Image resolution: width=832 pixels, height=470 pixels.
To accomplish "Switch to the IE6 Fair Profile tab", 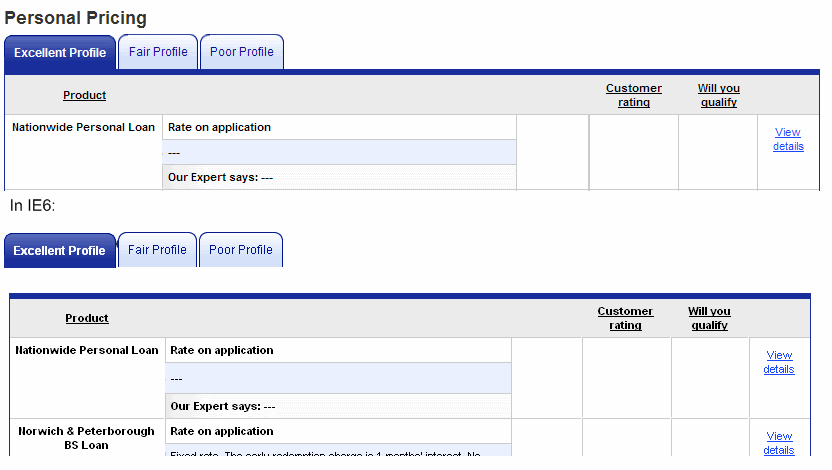I will tap(157, 250).
